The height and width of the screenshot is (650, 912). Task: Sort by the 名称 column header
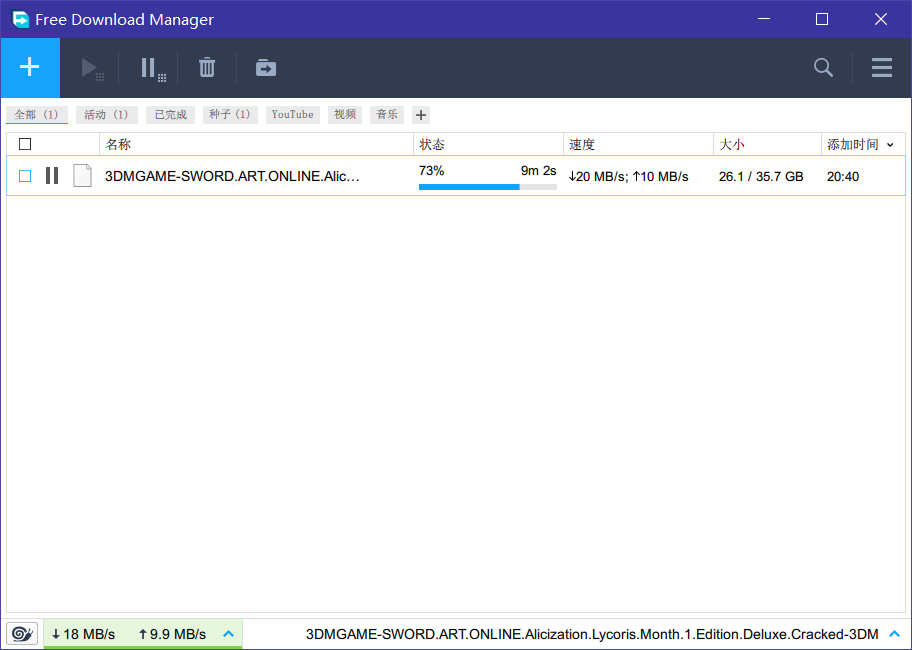(256, 144)
